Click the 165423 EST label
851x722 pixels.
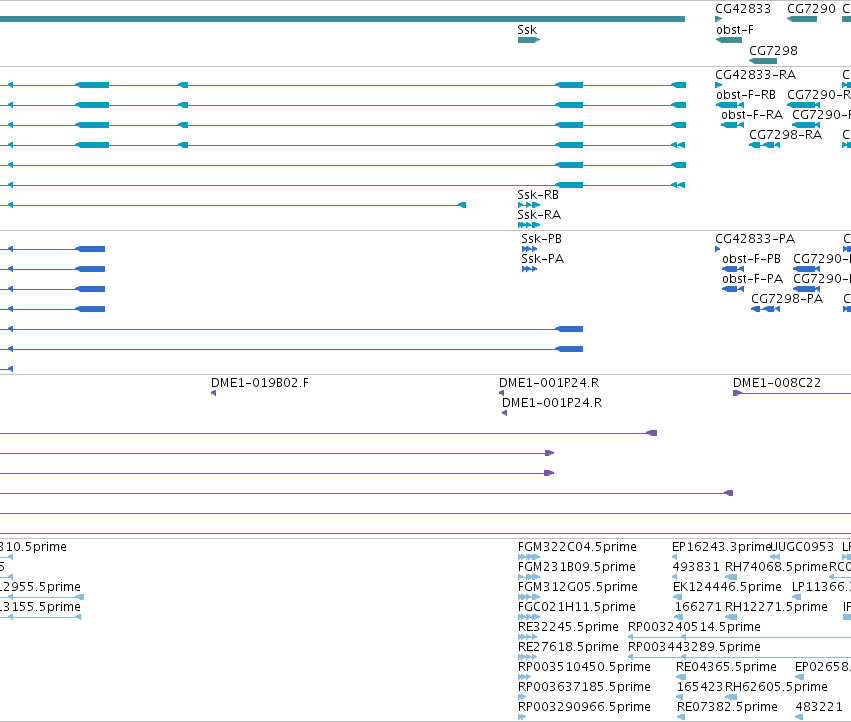(699, 687)
